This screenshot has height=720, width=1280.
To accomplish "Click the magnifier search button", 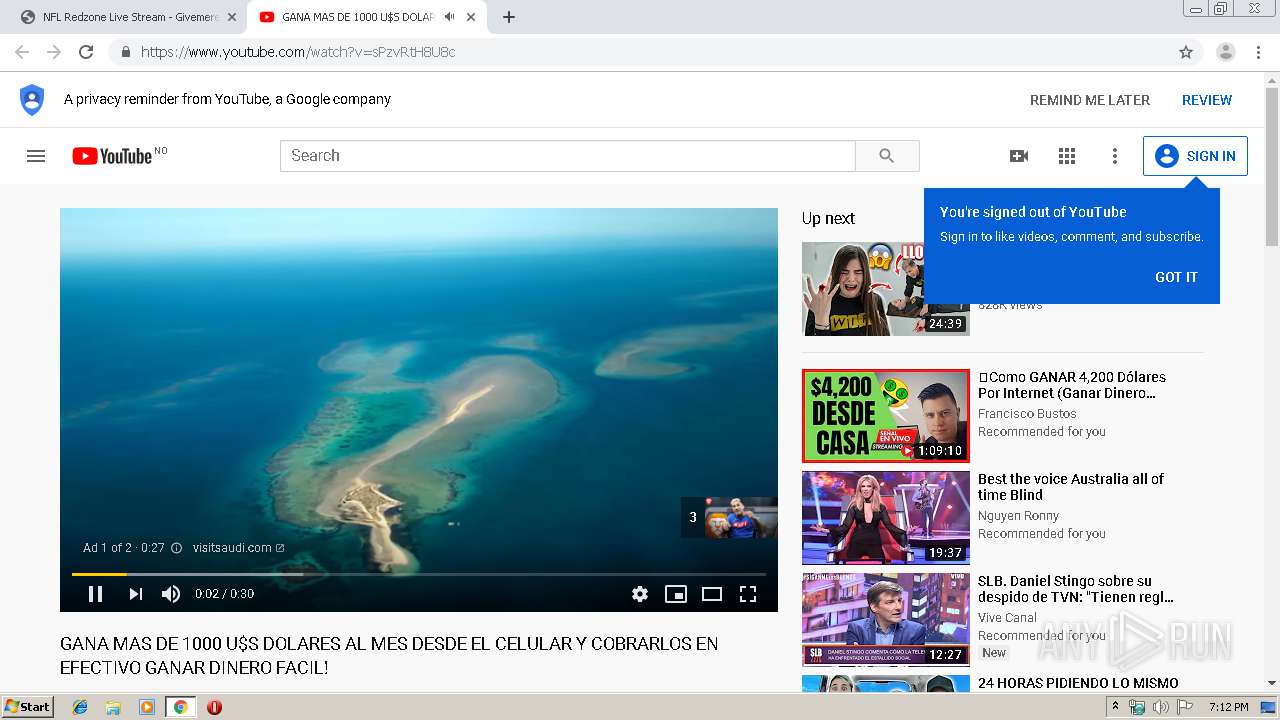I will coord(887,156).
